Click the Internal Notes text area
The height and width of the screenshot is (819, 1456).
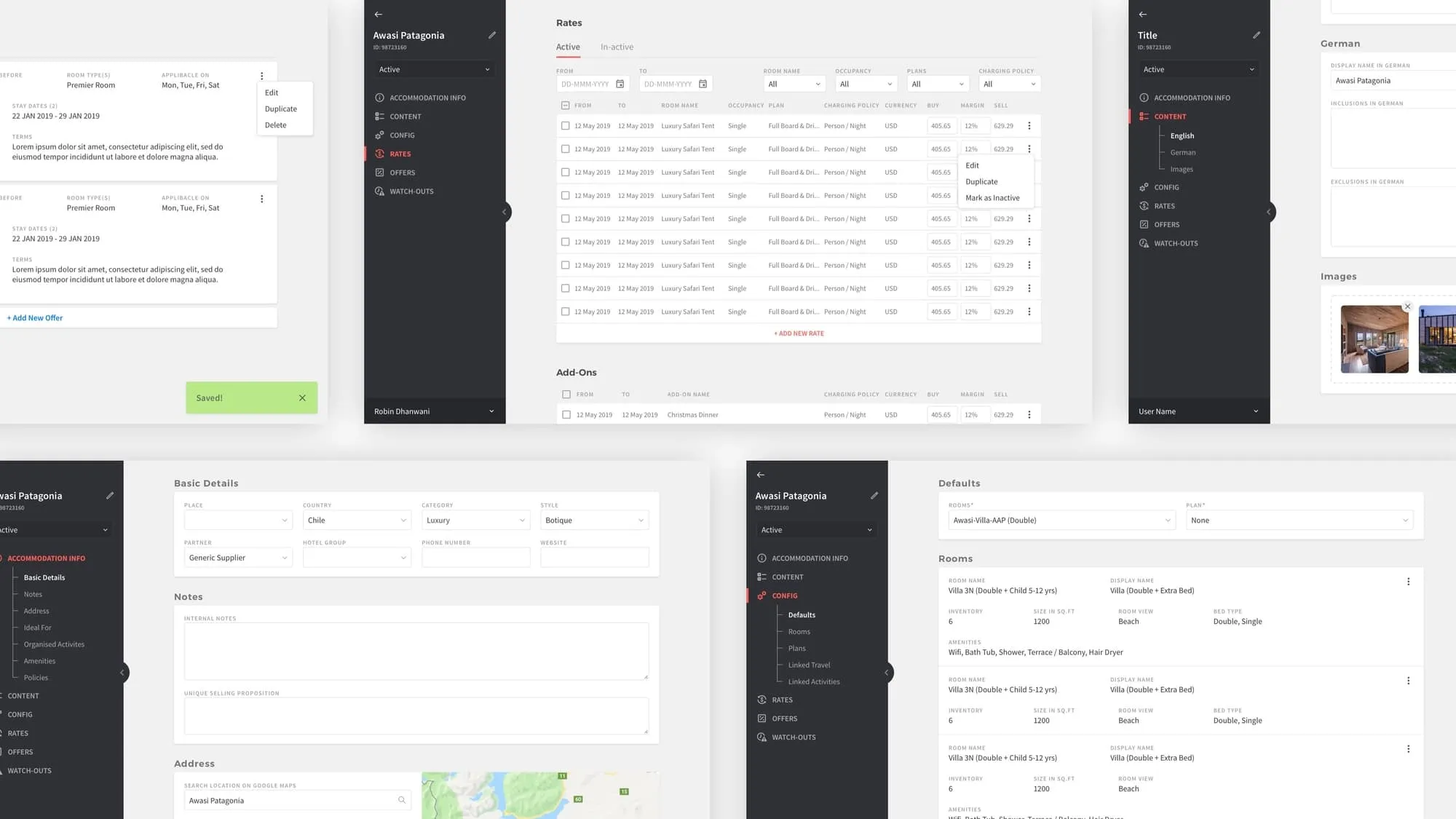416,651
